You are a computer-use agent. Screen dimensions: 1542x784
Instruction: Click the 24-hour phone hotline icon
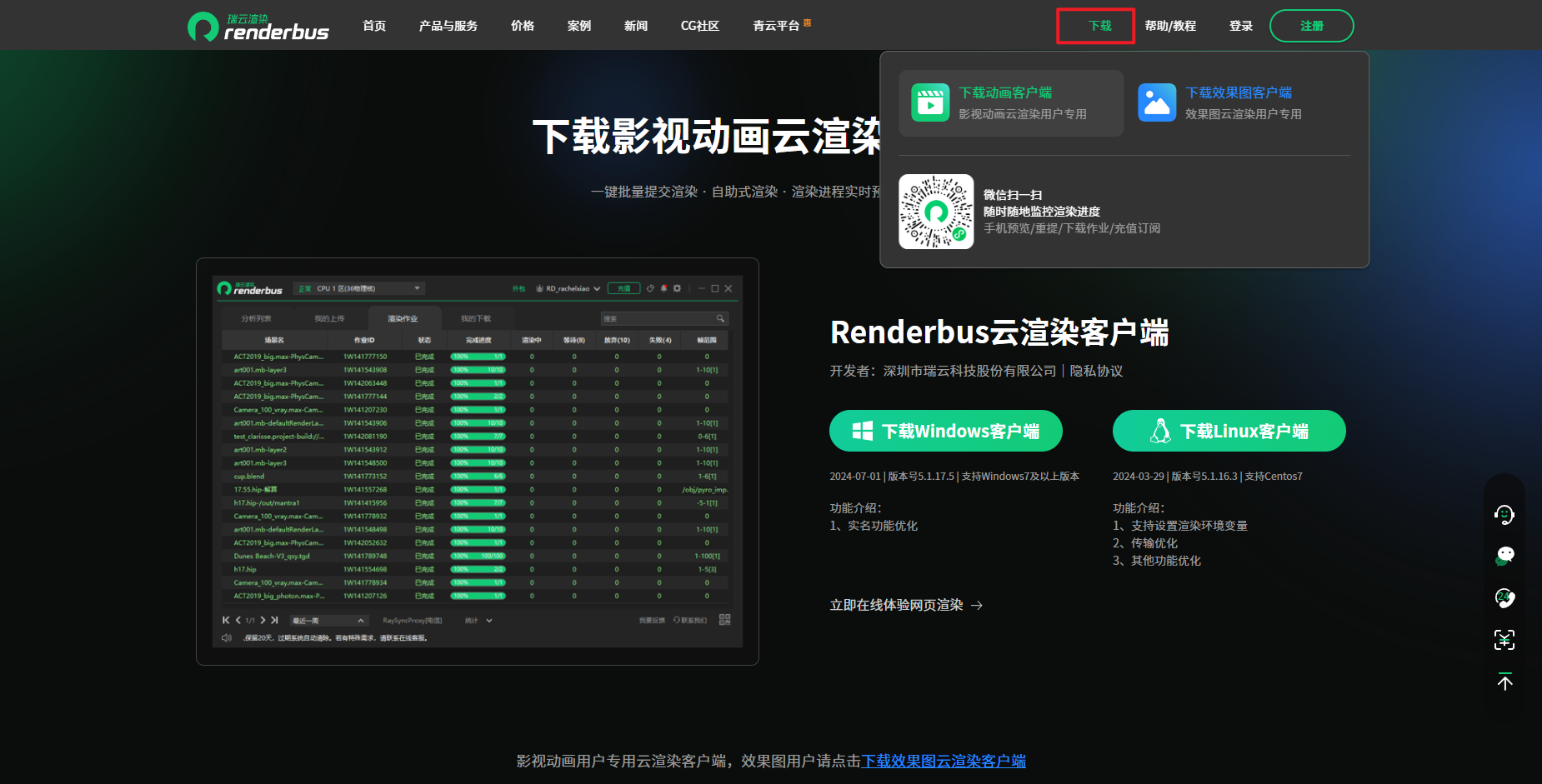tap(1504, 597)
